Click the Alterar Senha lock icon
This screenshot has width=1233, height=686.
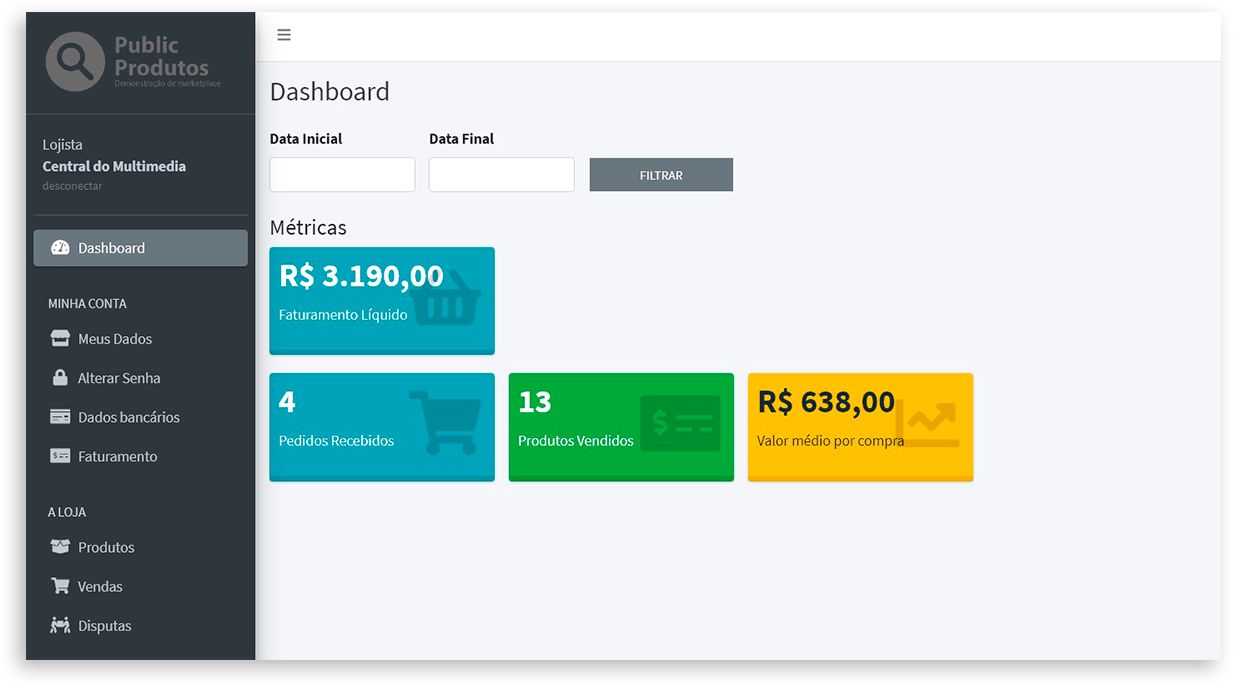[x=60, y=378]
